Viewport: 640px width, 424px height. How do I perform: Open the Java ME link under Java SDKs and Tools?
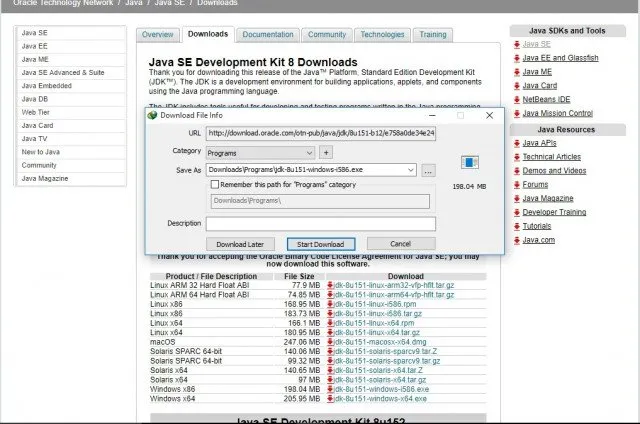[x=537, y=72]
